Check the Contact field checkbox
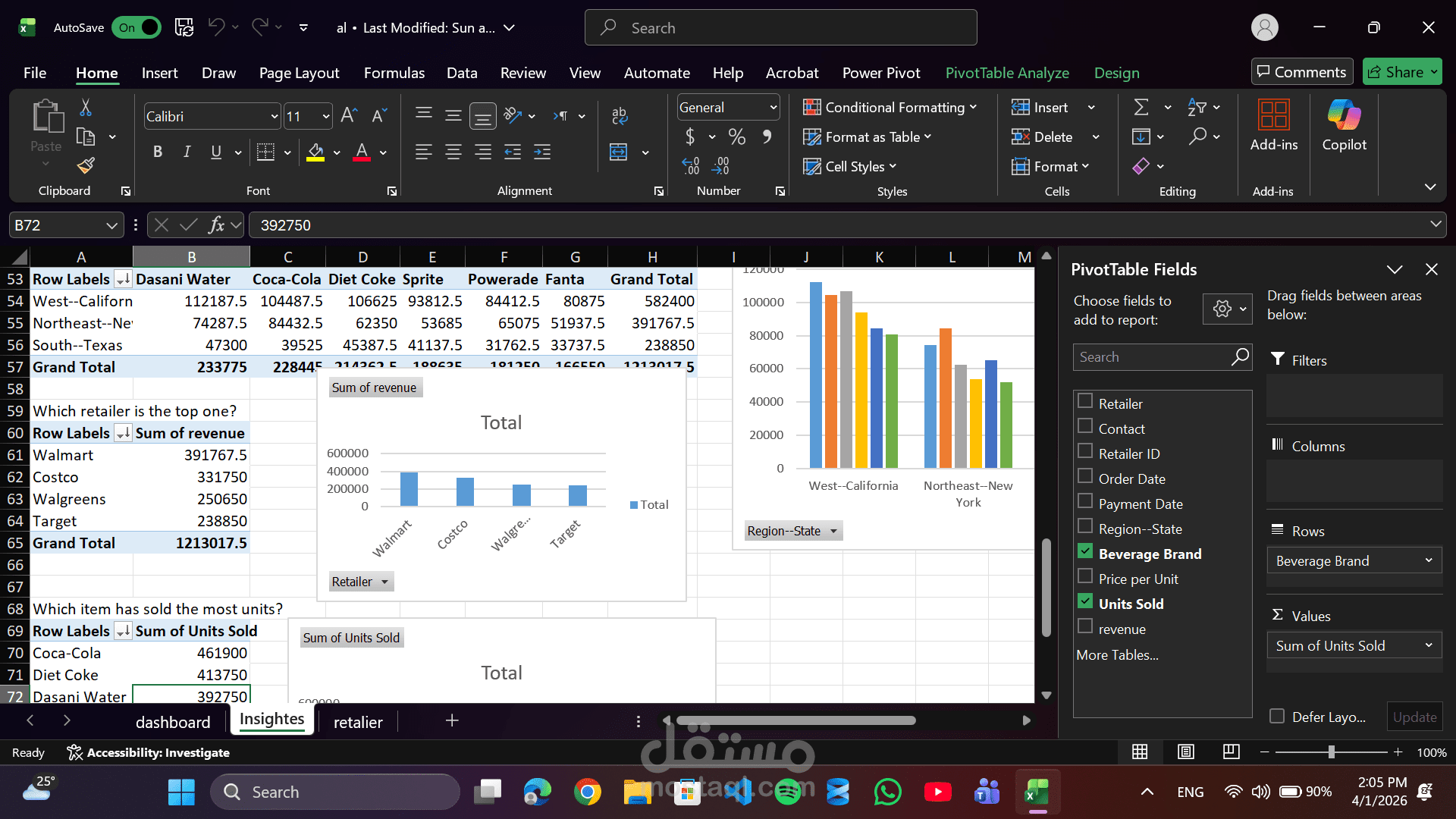The height and width of the screenshot is (819, 1456). (x=1085, y=426)
